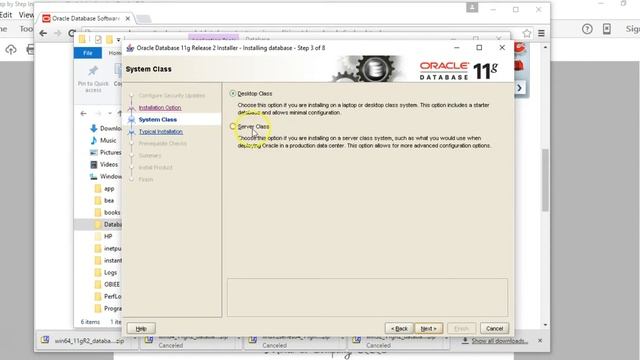Select the Windows drive in navigation pane
Viewport: 640px width, 360px height.
(106, 177)
